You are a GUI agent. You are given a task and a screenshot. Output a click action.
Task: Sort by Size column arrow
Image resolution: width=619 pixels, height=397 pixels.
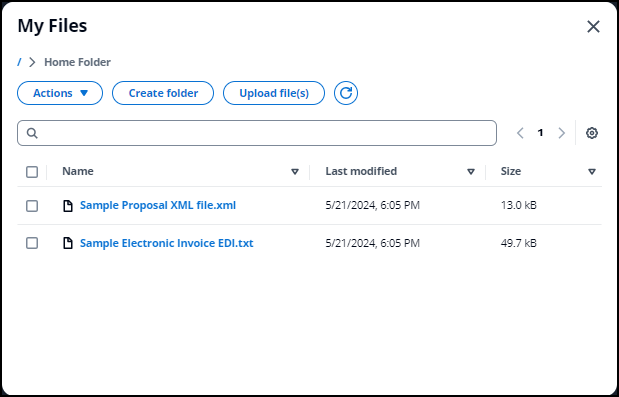tap(592, 172)
